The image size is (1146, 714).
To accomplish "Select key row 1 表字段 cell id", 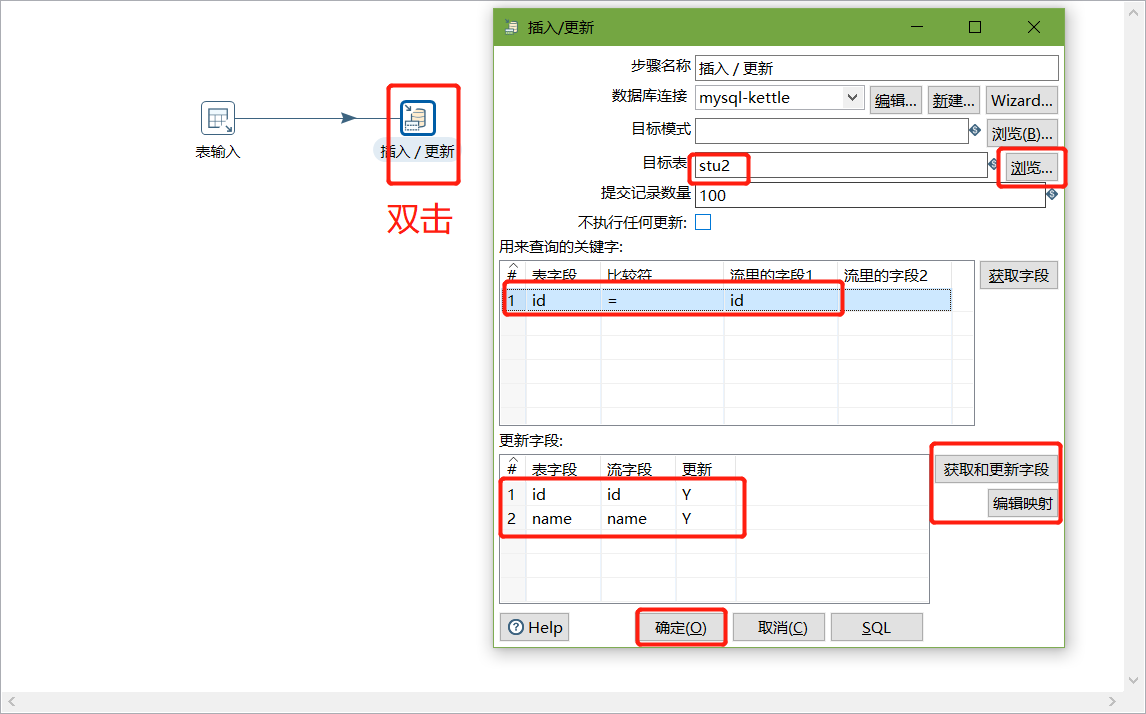I will click(563, 300).
